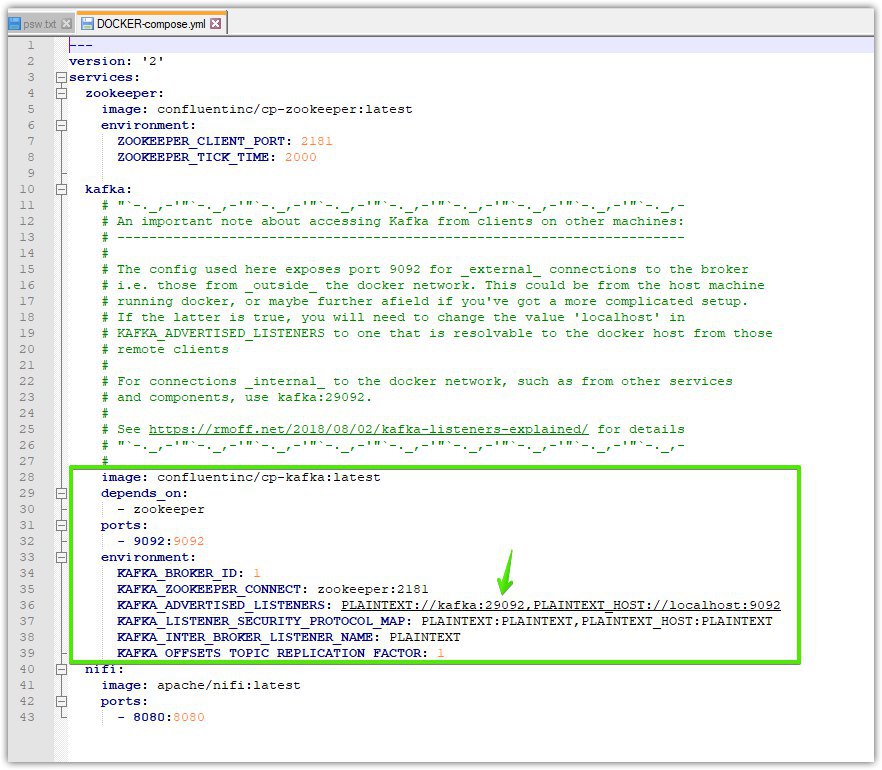Click the '- zookeeper' dependency entry
882x770 pixels.
click(x=161, y=510)
